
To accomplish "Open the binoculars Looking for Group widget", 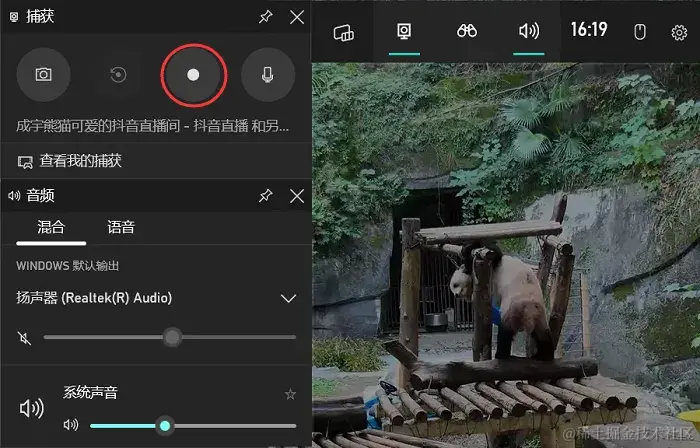I will (x=467, y=31).
